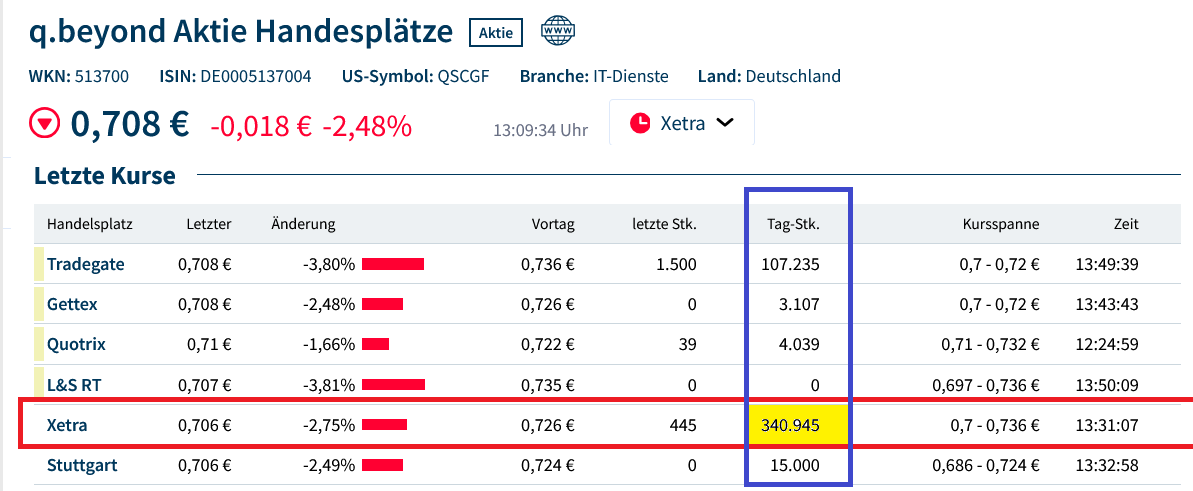Click the Xetra link in the table
The width and height of the screenshot is (1193, 491).
pos(67,425)
